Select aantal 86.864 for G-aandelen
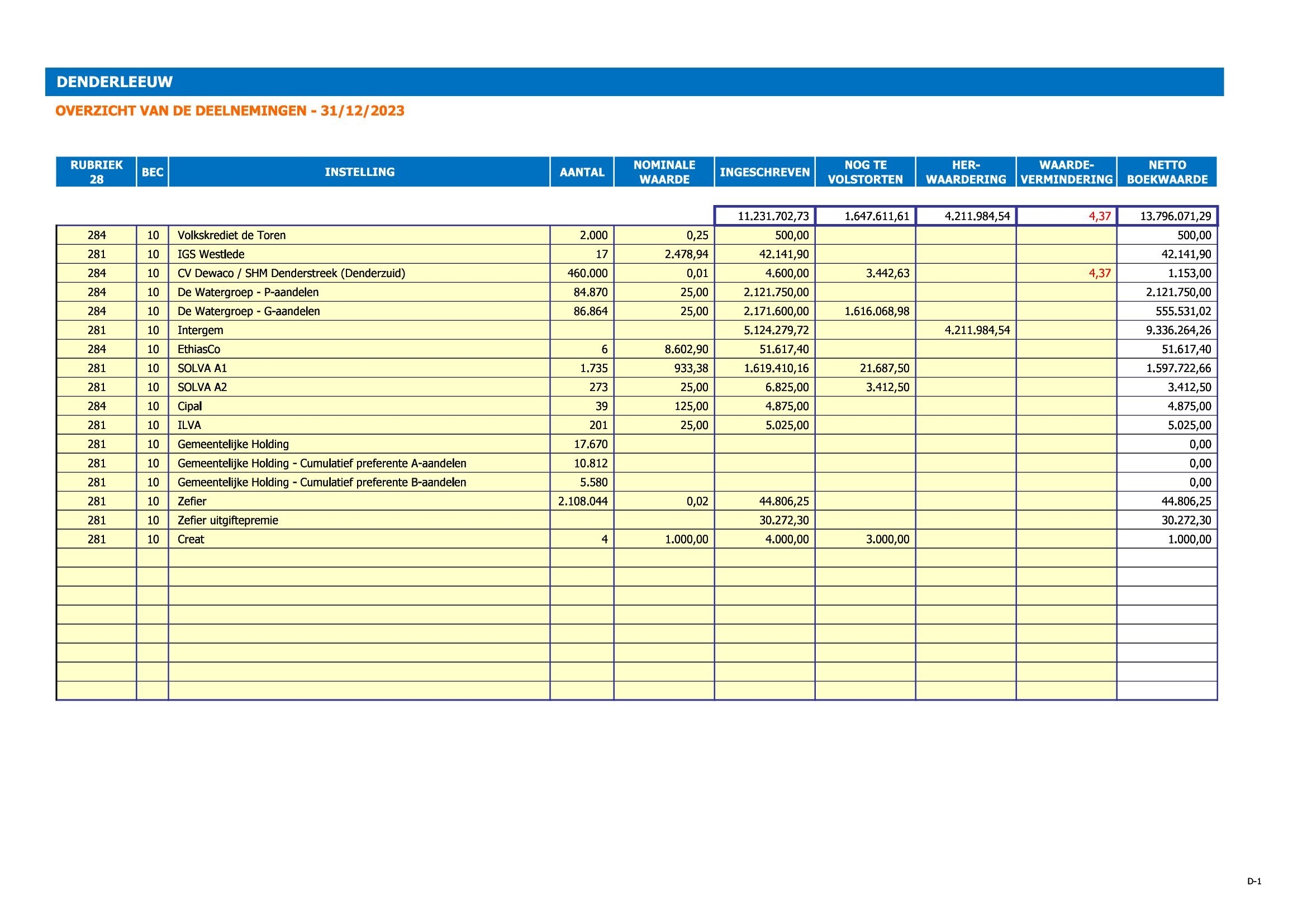This screenshot has height=924, width=1307. coord(582,311)
